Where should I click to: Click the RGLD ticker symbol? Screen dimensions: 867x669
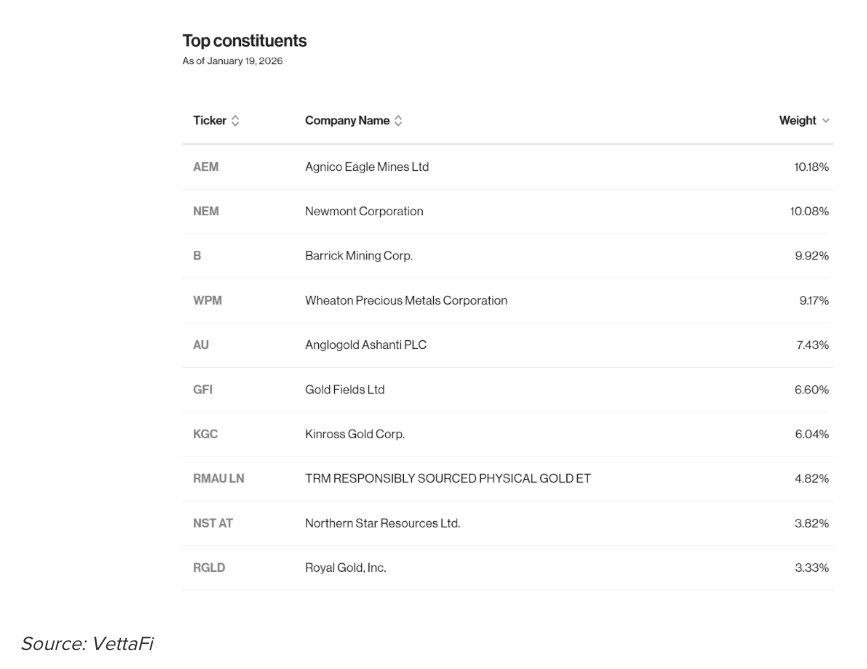(209, 568)
